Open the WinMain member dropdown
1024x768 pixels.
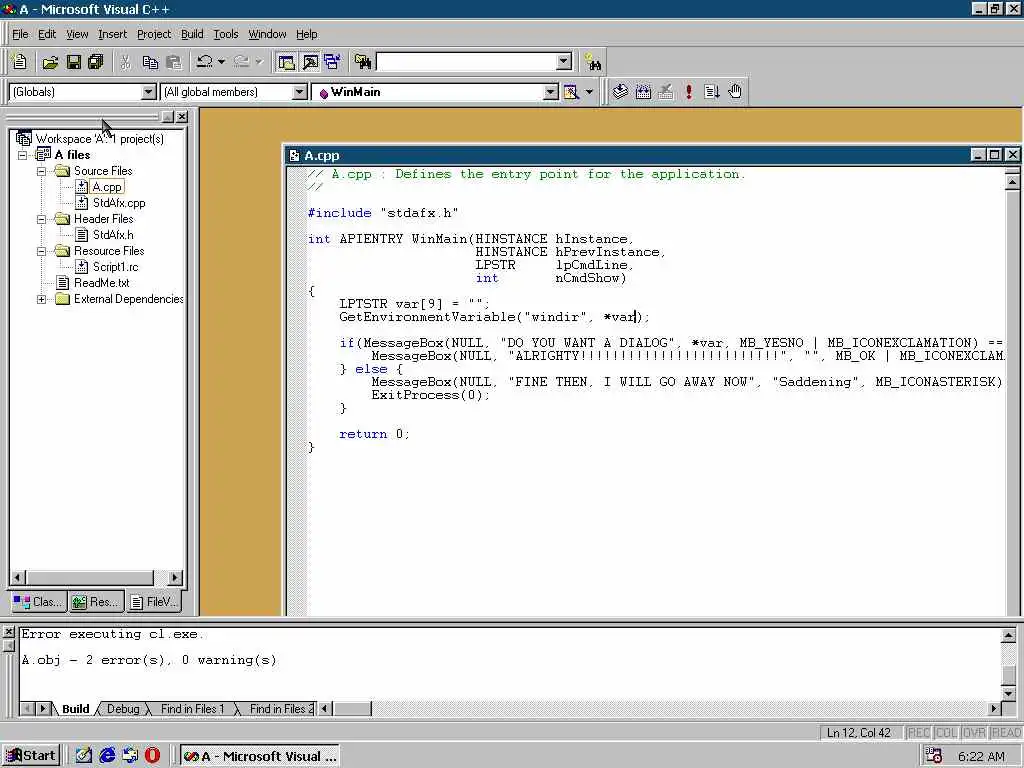coord(551,92)
